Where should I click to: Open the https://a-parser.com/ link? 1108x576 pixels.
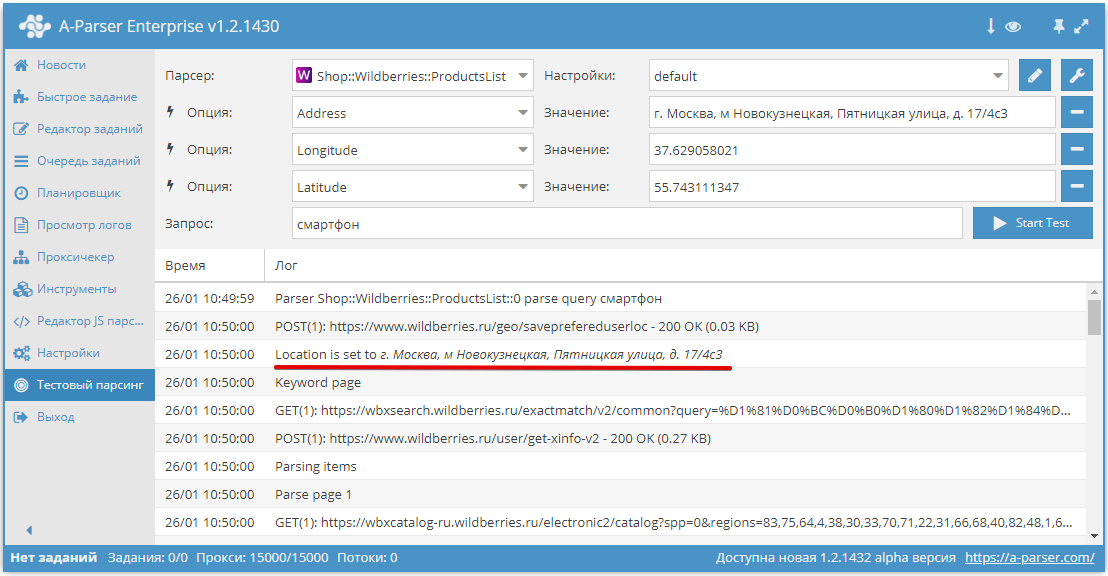click(x=1029, y=558)
